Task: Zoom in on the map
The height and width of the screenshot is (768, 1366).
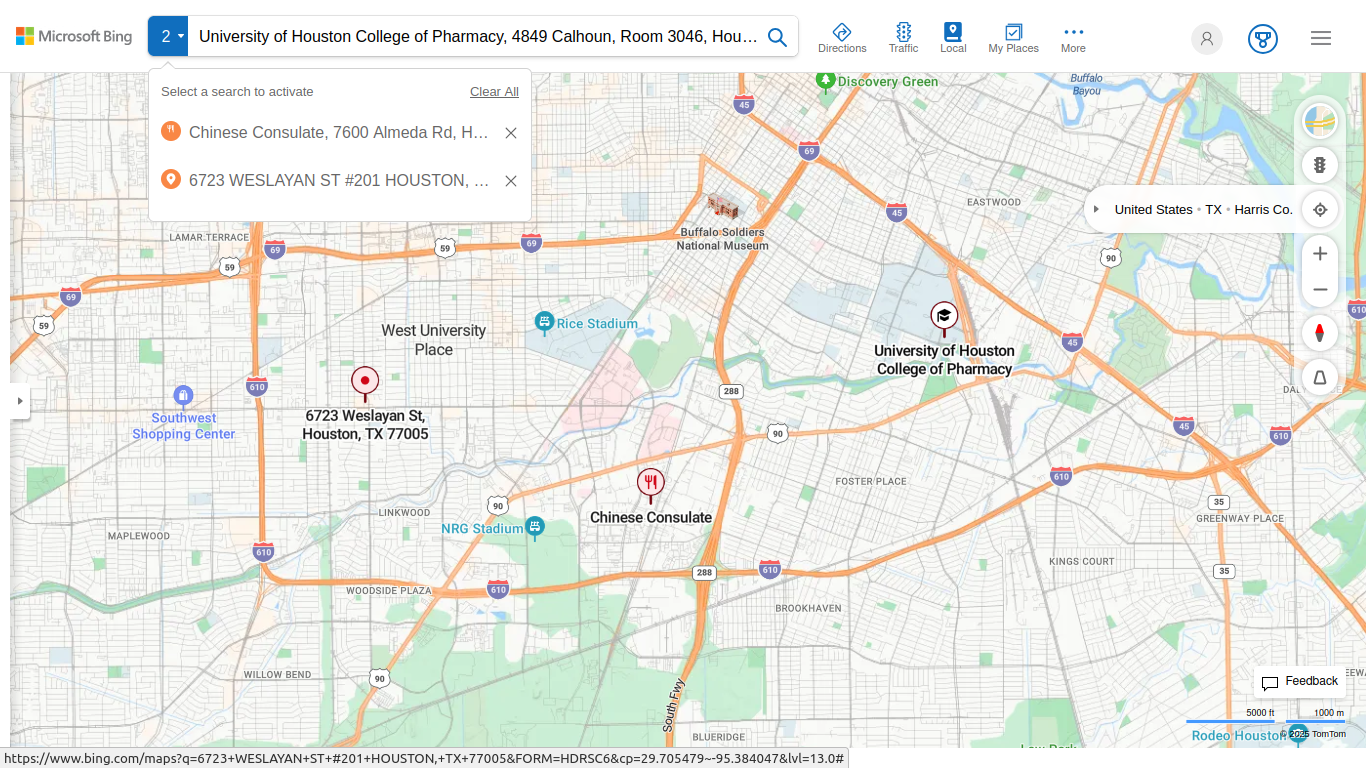Action: pyautogui.click(x=1320, y=254)
